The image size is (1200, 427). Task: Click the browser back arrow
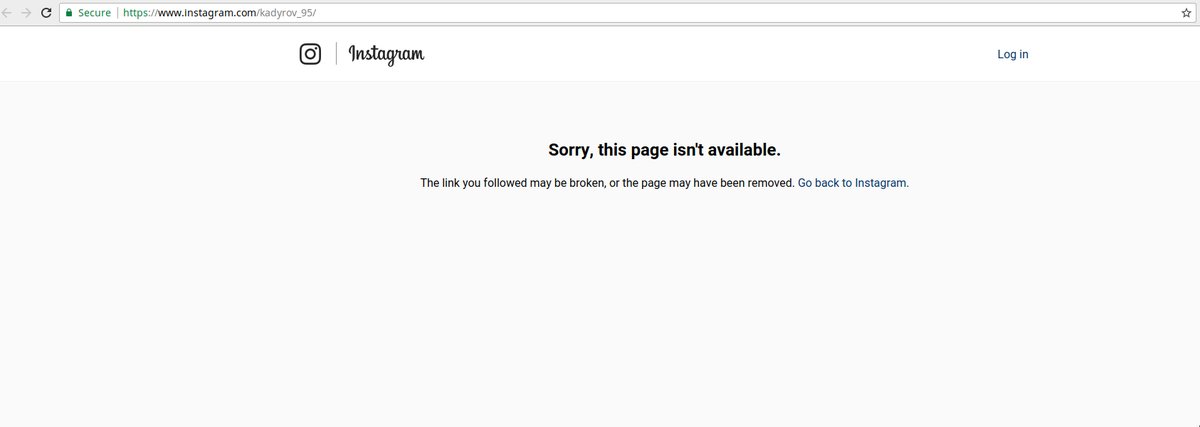(x=8, y=13)
